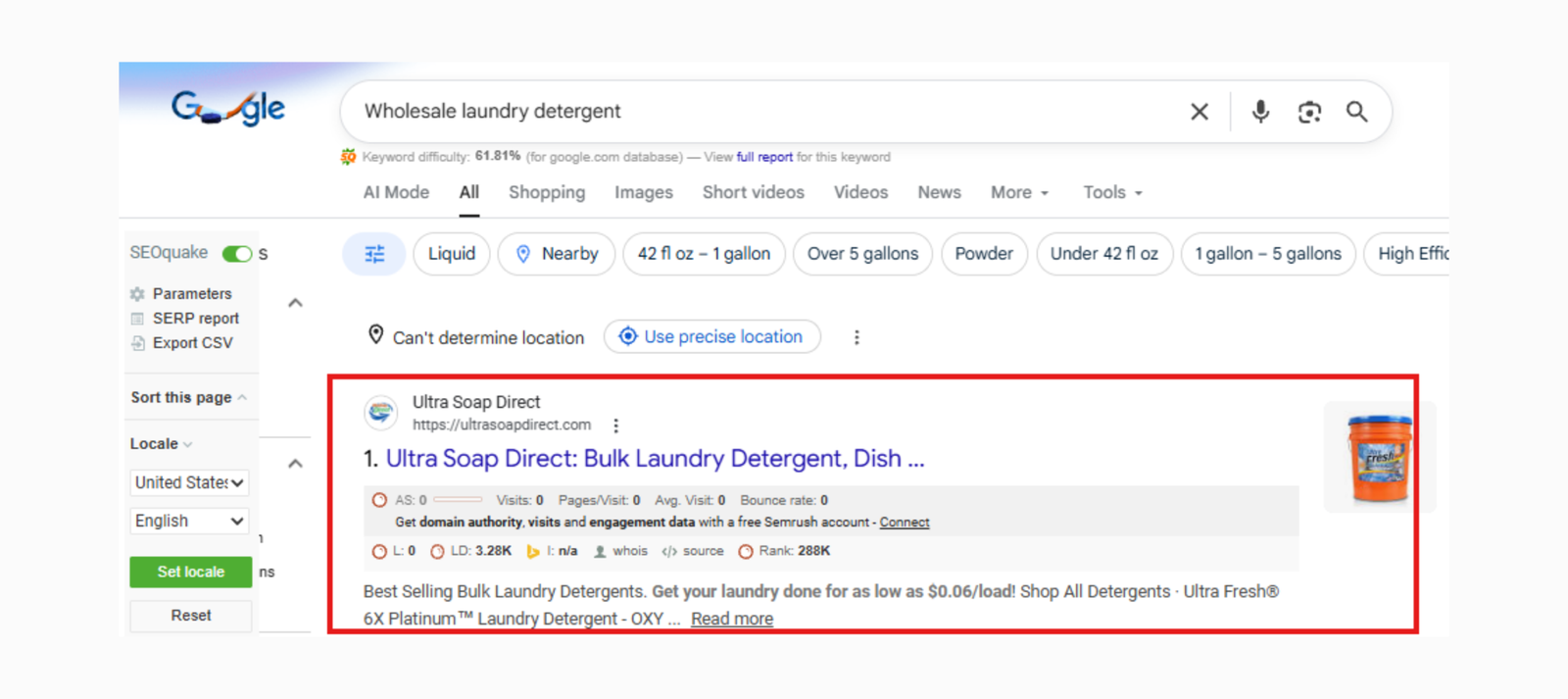This screenshot has width=1568, height=699.
Task: Open the Ultra Soap Direct result title
Action: (654, 459)
